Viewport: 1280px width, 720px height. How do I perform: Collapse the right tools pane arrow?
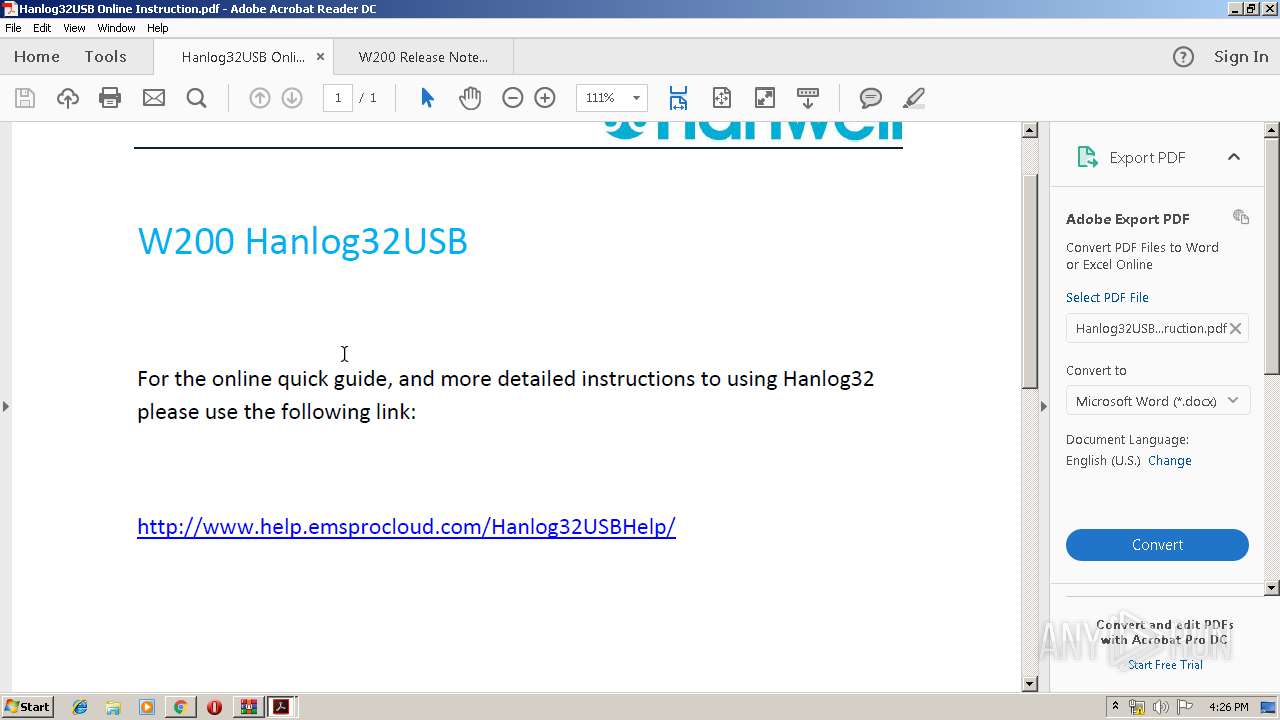click(1043, 406)
